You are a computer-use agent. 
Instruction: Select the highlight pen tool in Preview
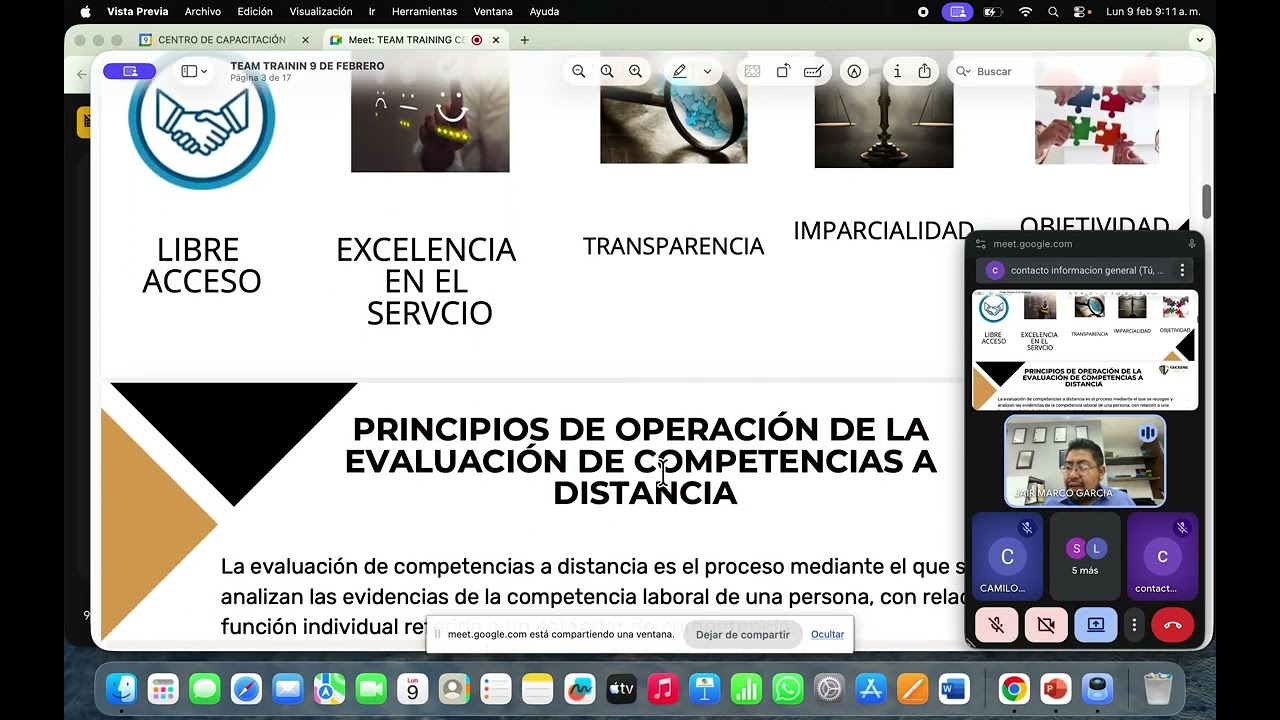680,71
